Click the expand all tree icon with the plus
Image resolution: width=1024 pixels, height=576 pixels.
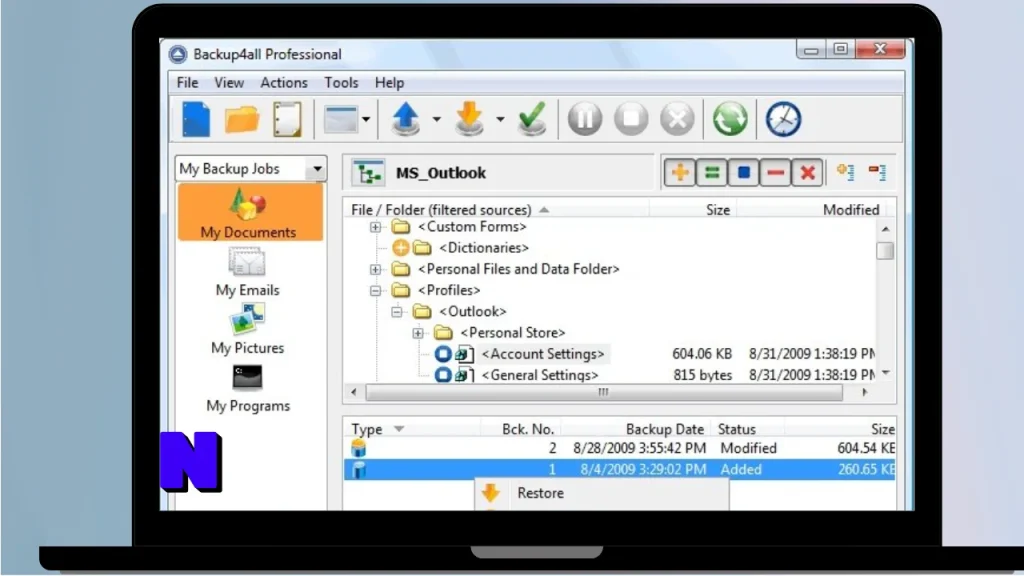click(x=846, y=172)
